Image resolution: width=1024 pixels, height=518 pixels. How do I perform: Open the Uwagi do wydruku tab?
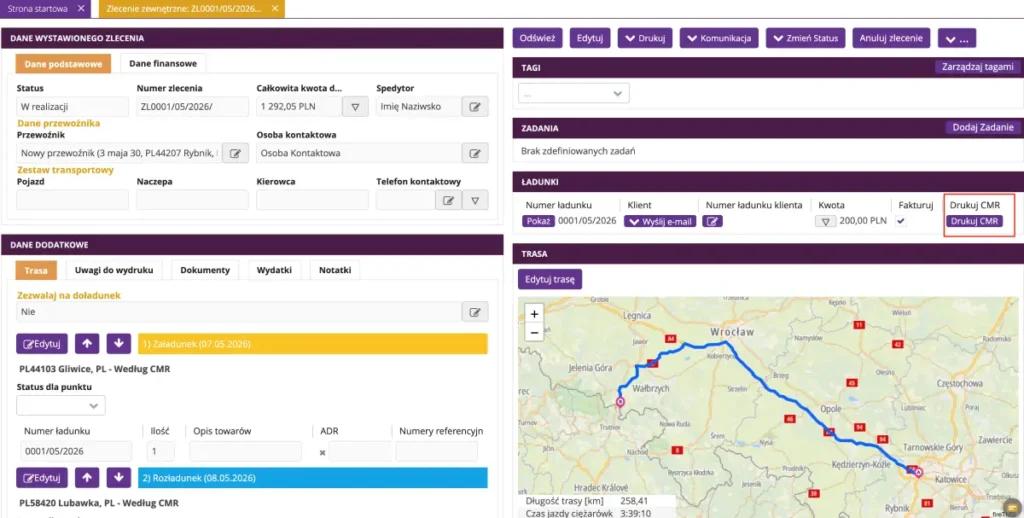(x=114, y=270)
